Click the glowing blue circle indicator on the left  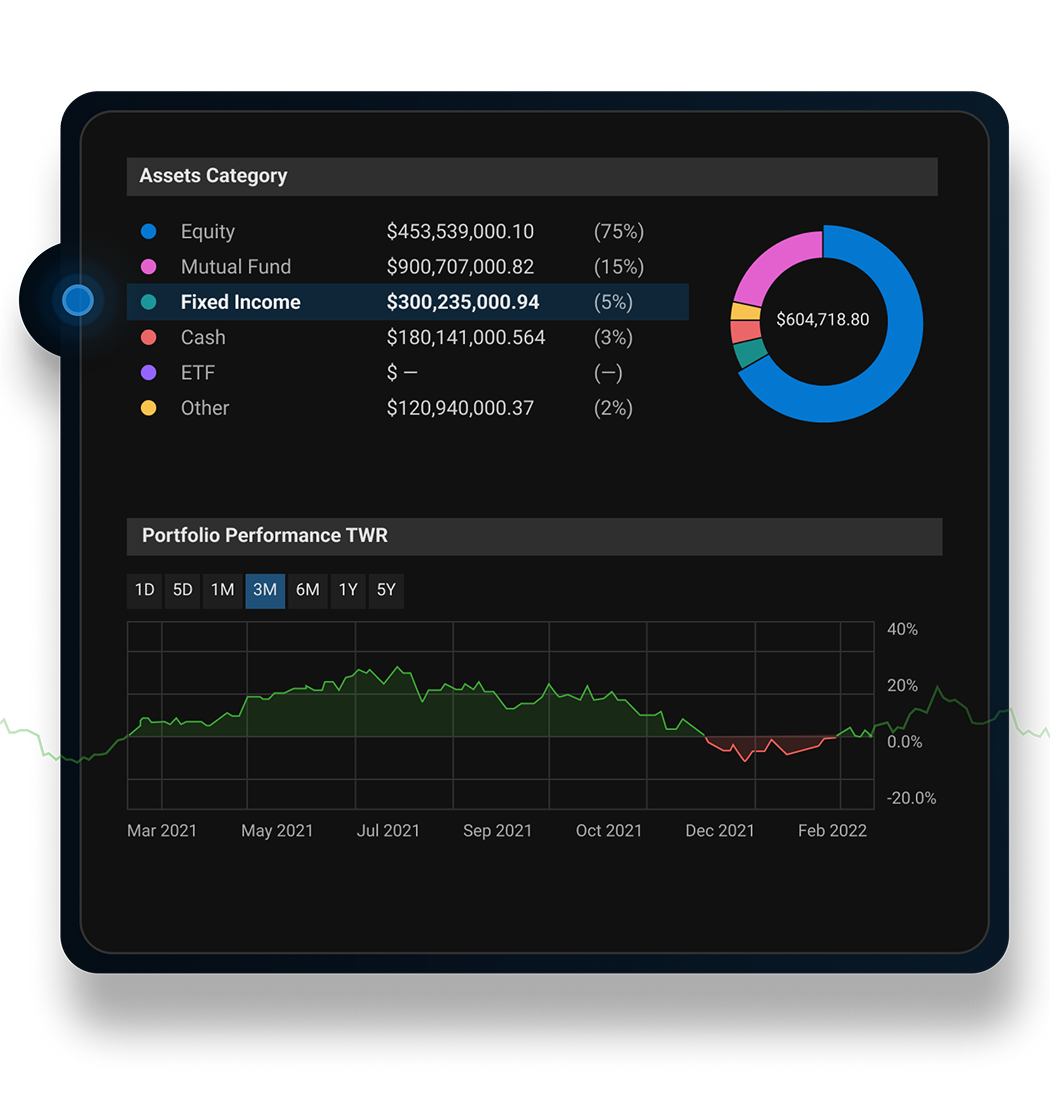tap(78, 299)
